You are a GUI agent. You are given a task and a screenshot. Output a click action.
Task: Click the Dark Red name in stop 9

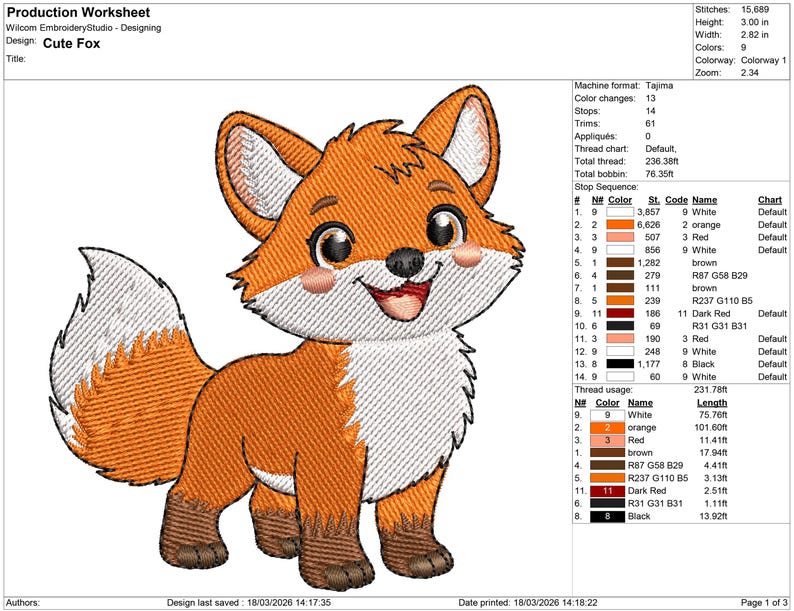tap(711, 314)
